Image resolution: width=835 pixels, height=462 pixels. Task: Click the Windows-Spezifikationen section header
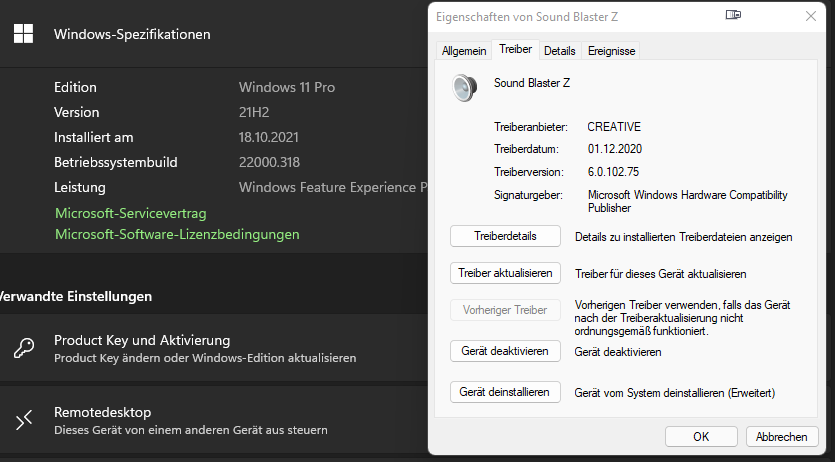pos(132,34)
